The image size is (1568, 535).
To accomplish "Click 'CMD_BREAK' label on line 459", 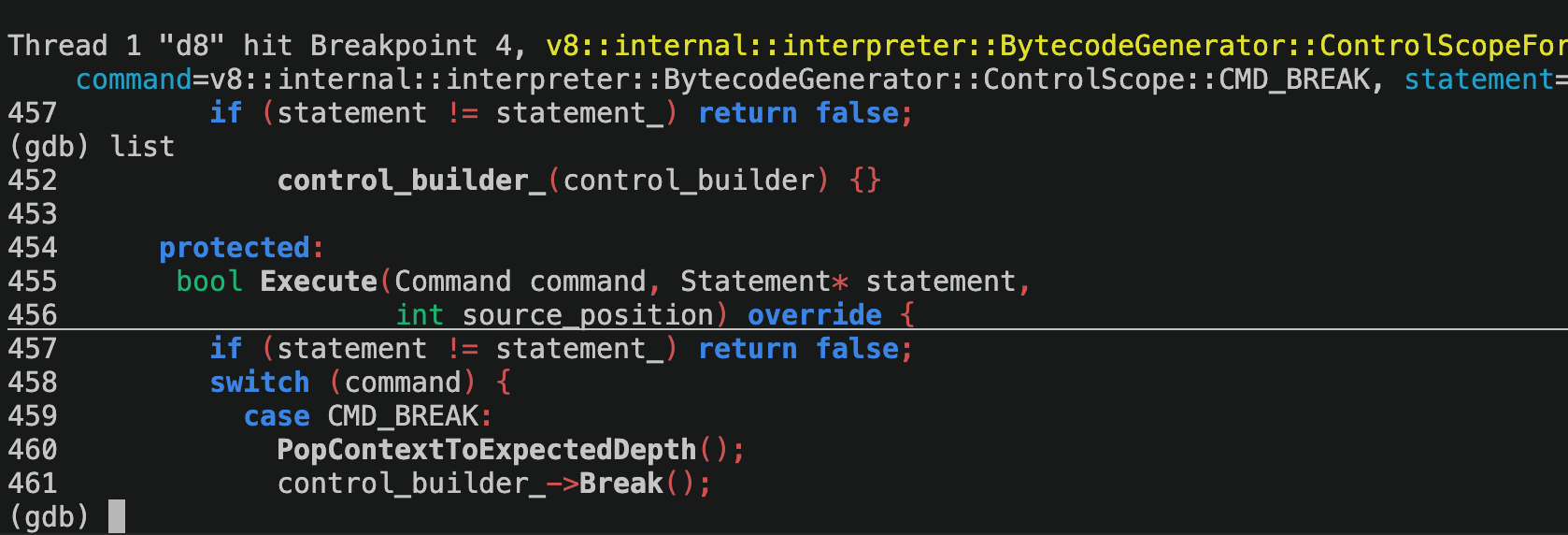I will click(x=403, y=416).
